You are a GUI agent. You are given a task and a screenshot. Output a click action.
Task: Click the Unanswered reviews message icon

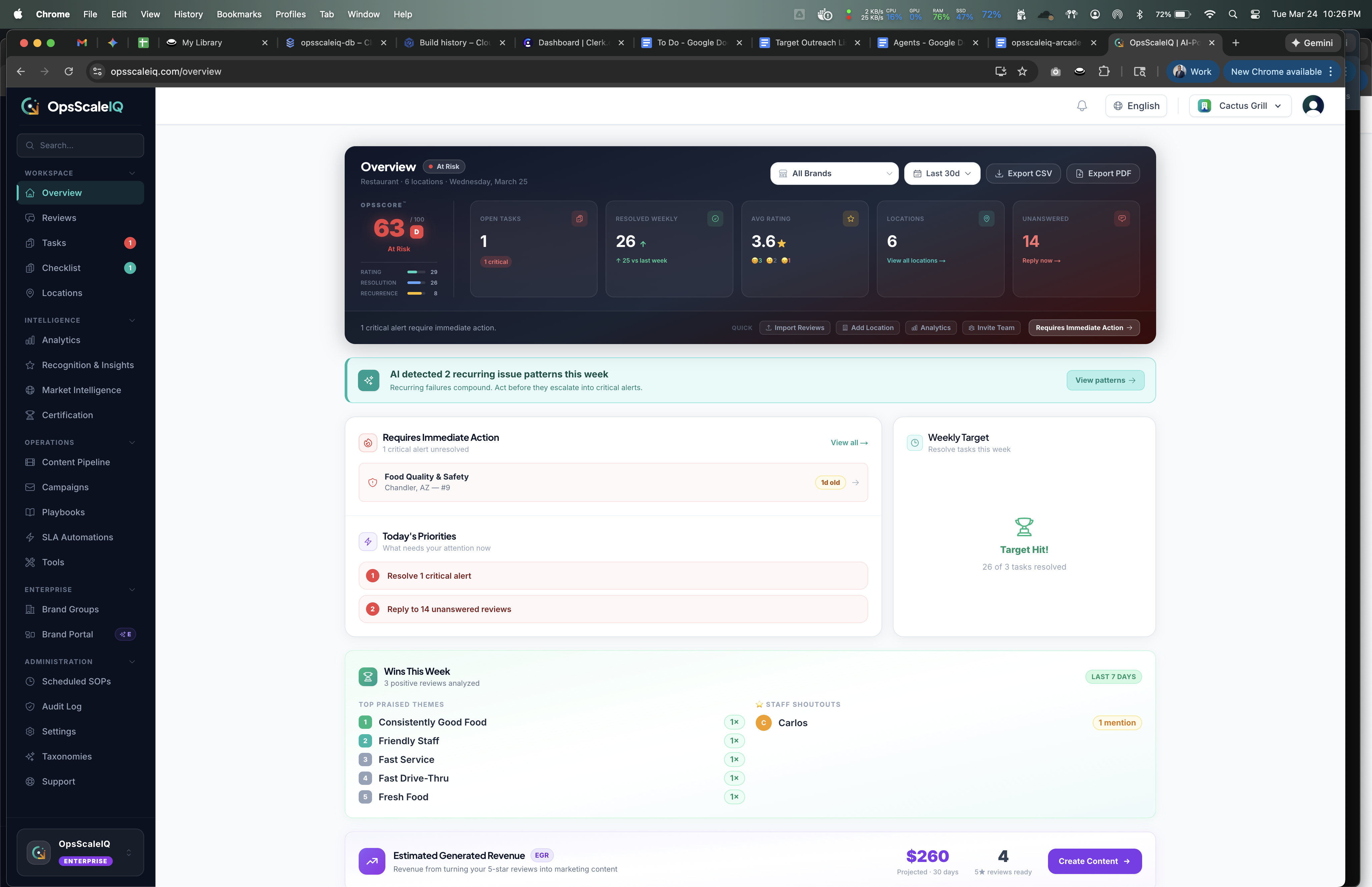tap(1121, 219)
